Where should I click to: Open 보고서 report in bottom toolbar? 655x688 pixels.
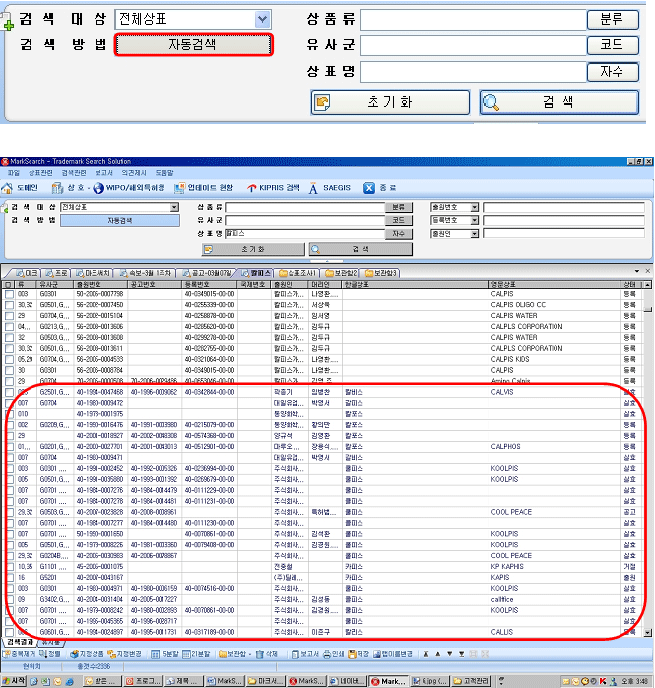[x=304, y=654]
